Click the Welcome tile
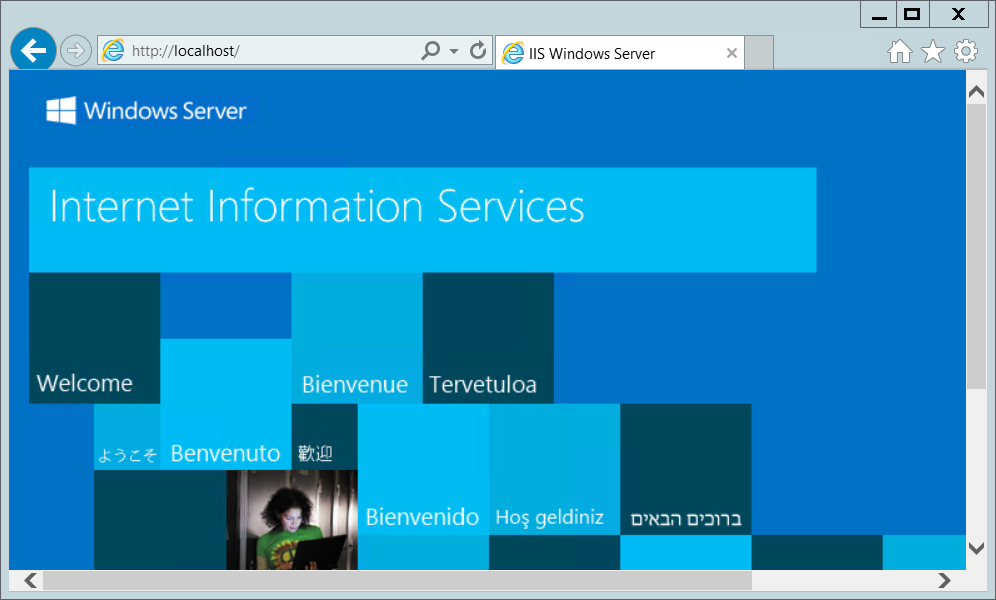 (94, 338)
